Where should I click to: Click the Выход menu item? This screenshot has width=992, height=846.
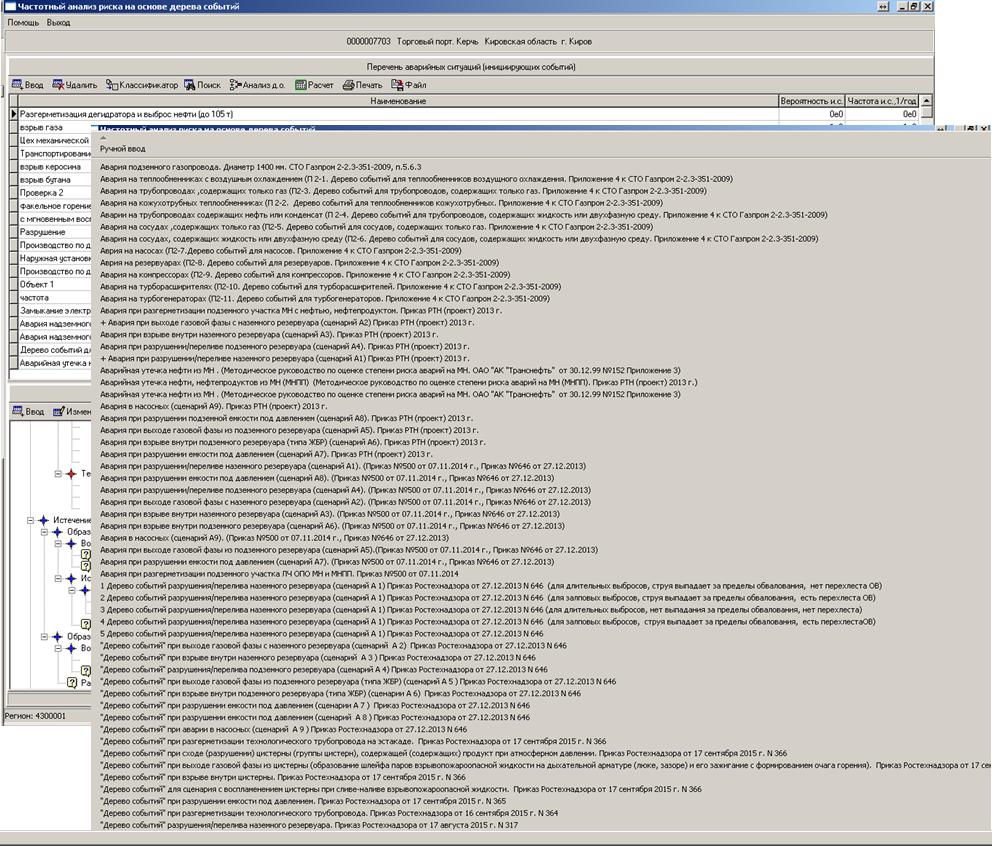[58, 22]
